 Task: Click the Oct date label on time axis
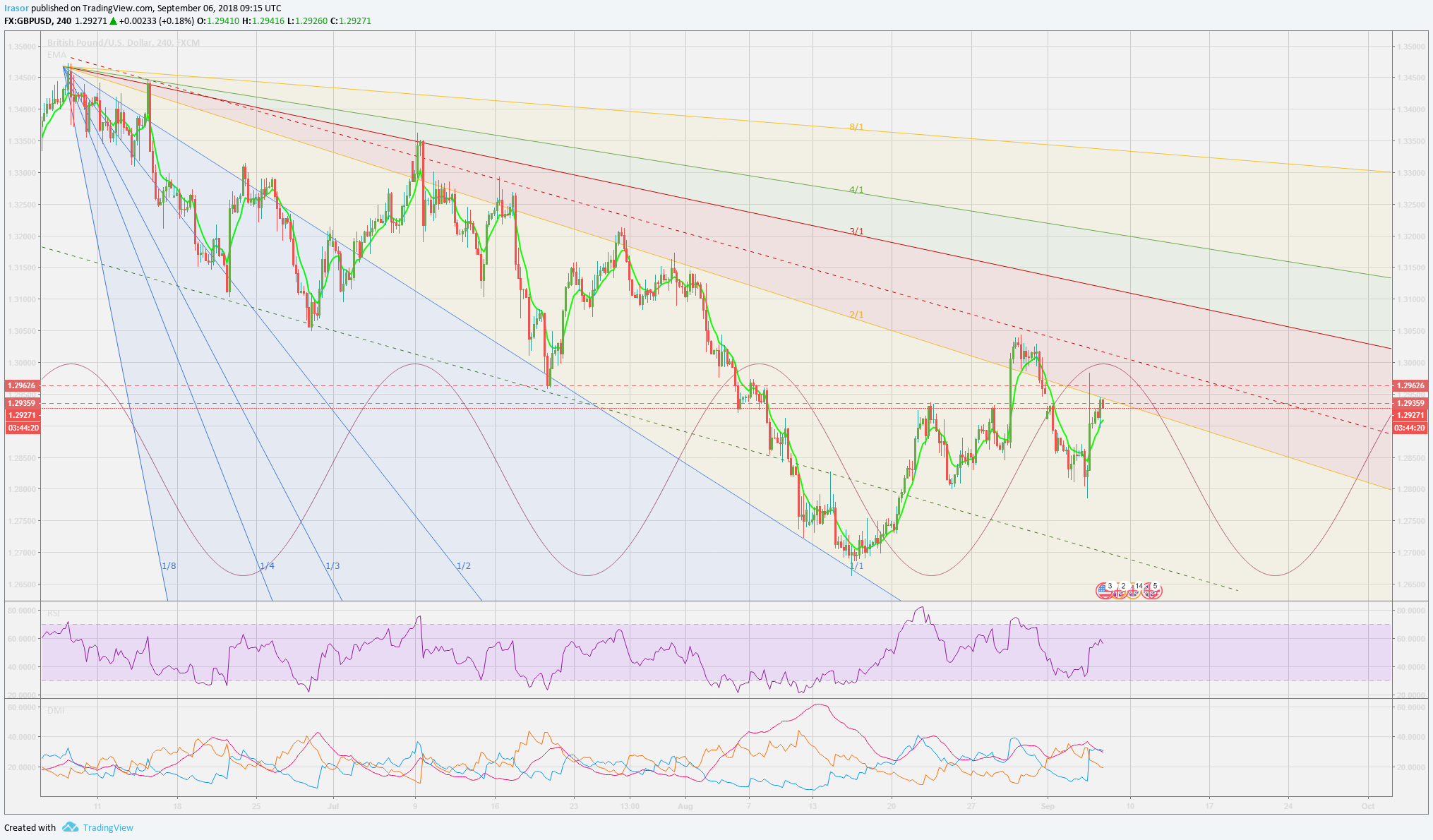point(1368,806)
